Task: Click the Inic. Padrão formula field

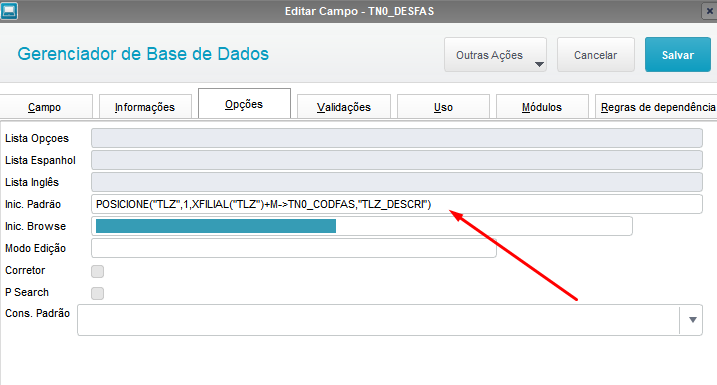Action: click(396, 204)
